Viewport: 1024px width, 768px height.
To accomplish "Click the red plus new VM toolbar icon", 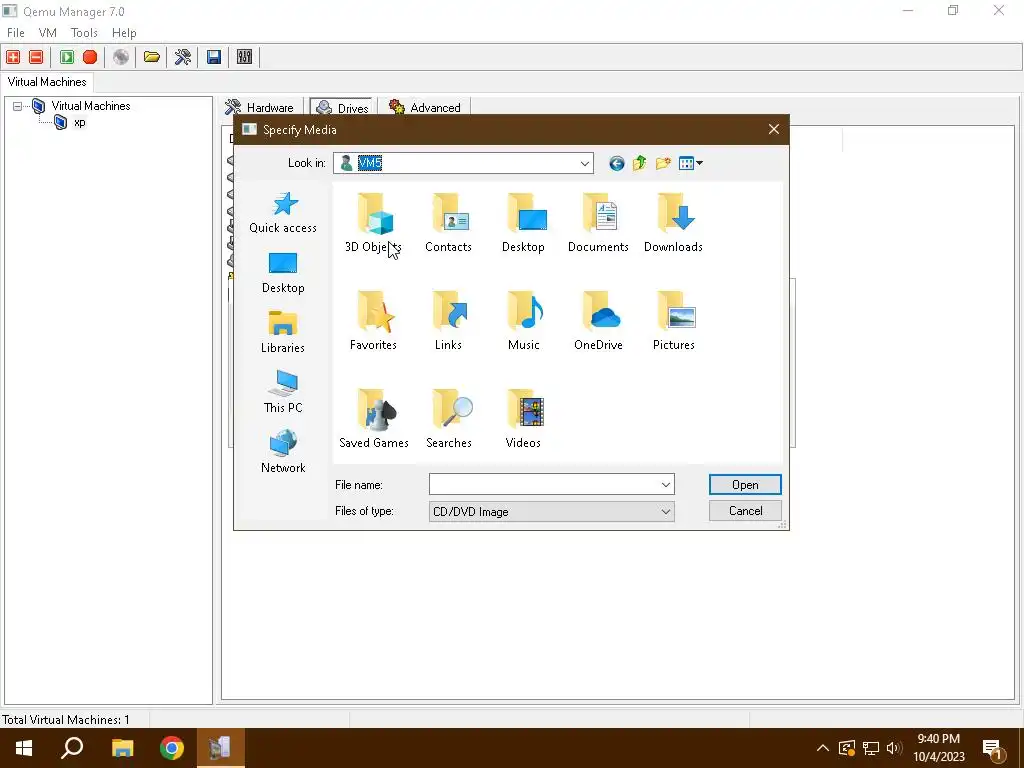I will click(13, 57).
